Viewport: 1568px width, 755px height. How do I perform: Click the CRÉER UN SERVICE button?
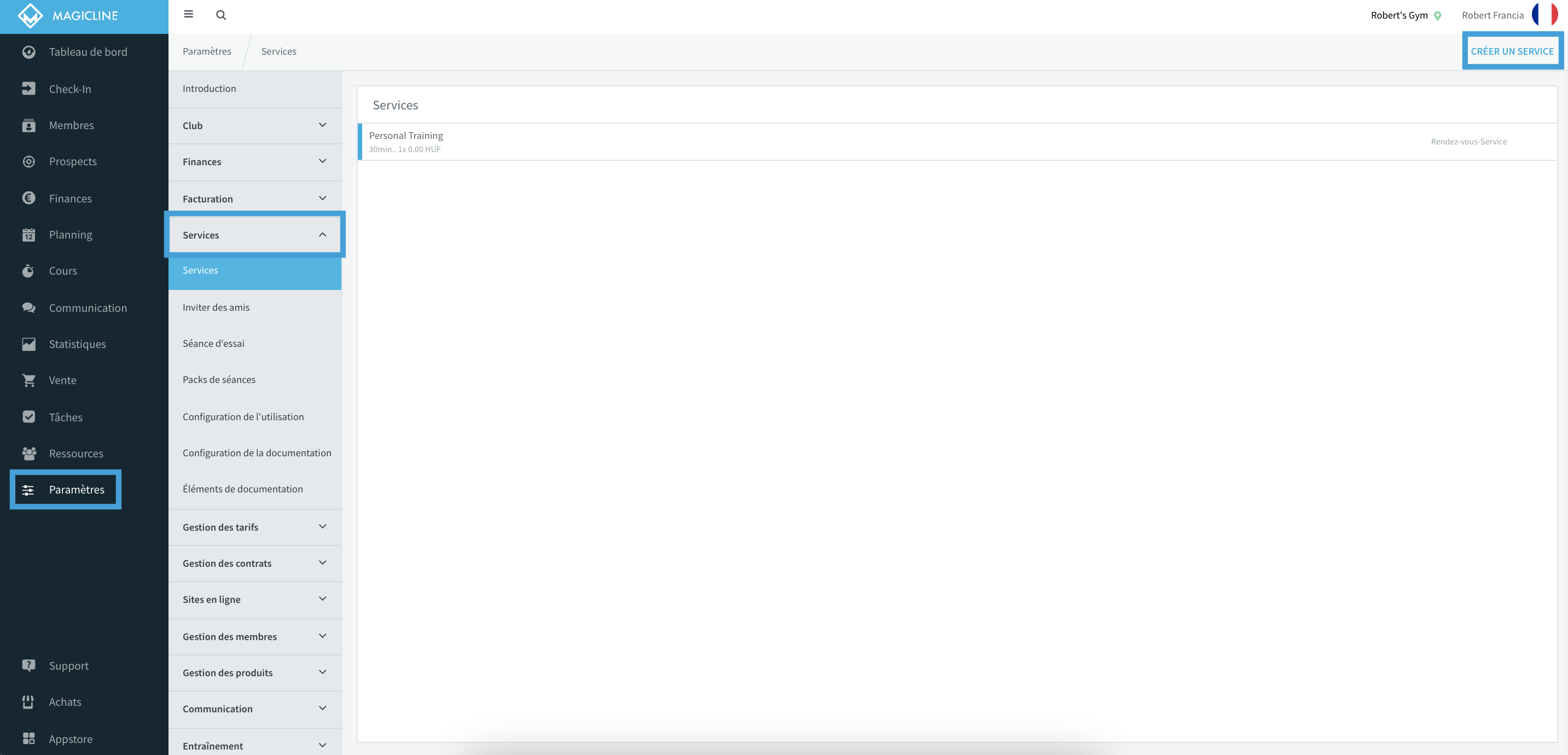1512,51
